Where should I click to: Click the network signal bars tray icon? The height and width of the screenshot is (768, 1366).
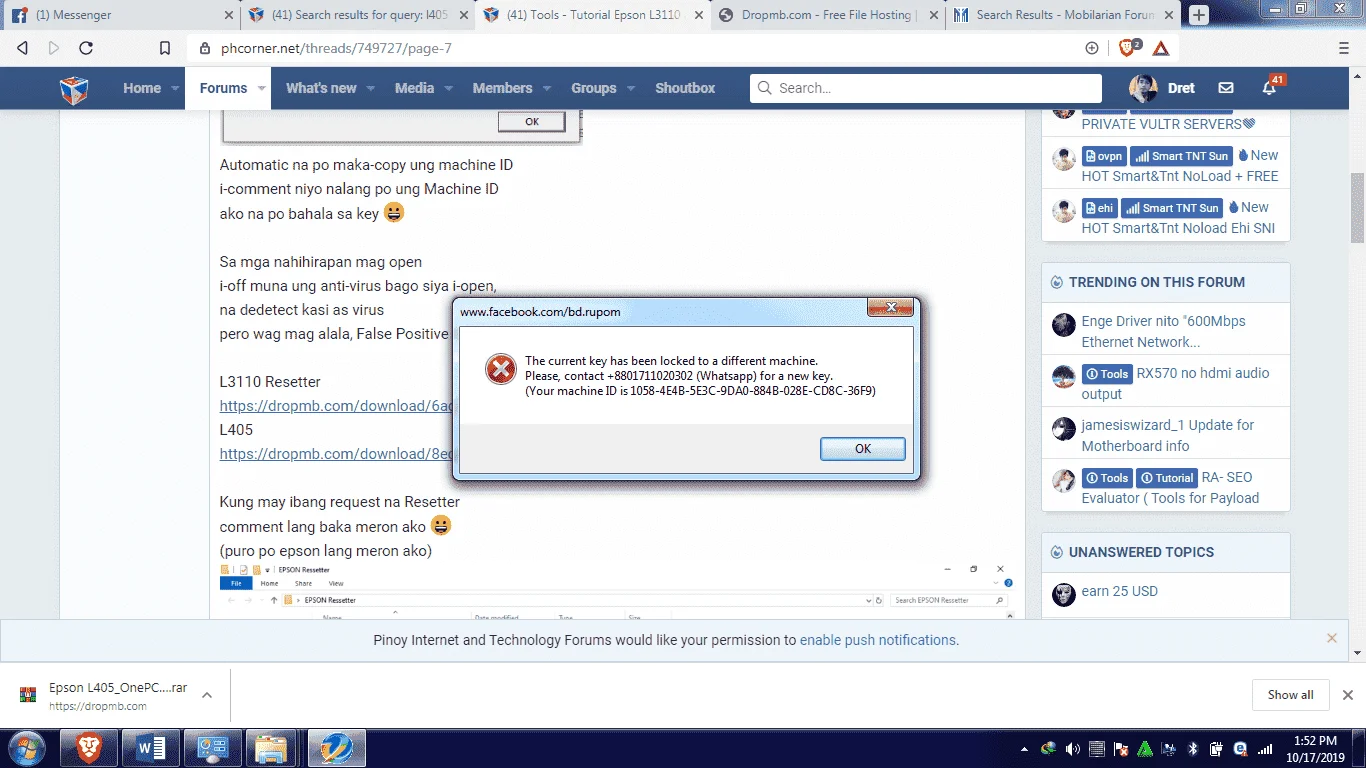click(x=1265, y=748)
